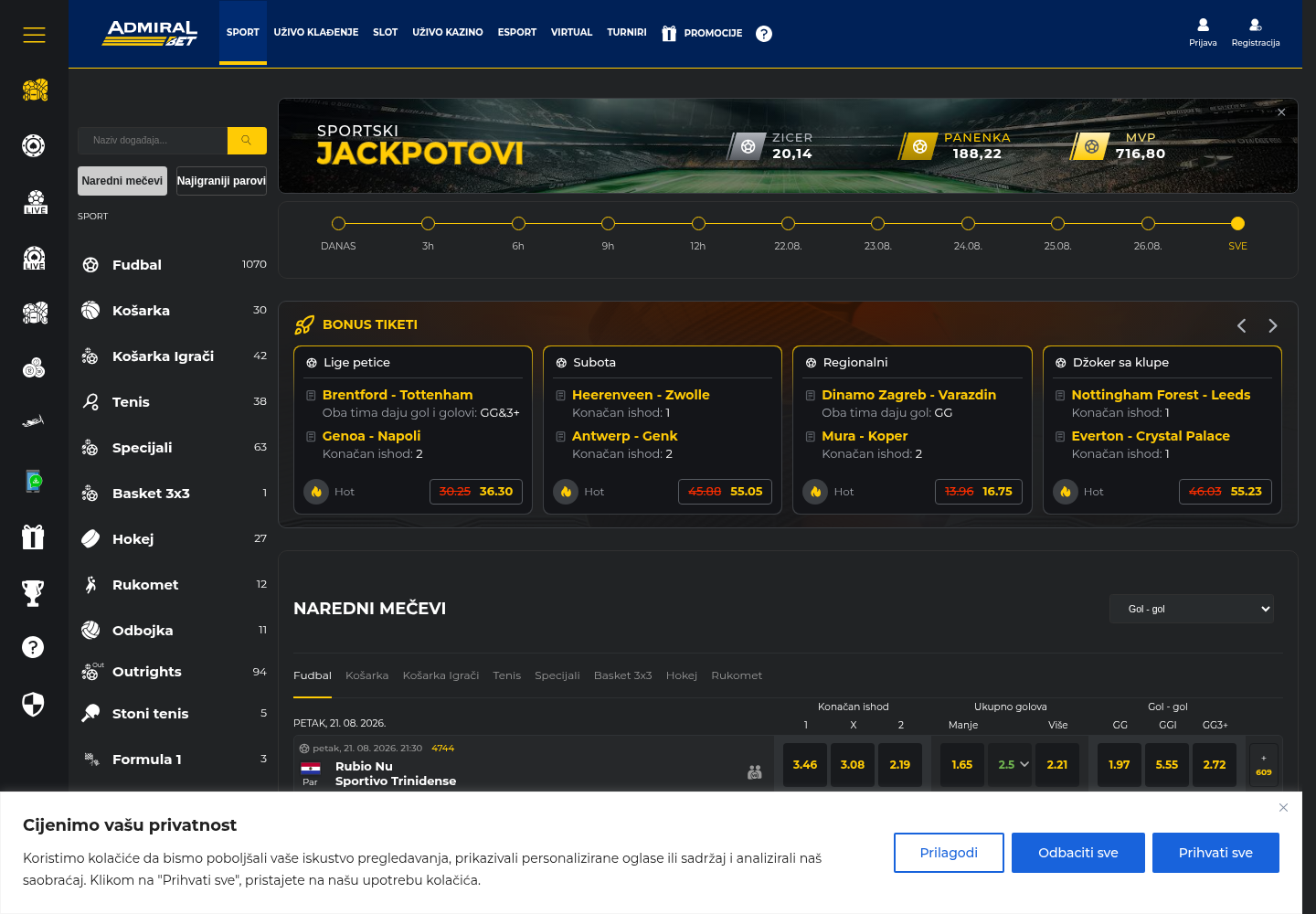Show next bonus tickets with right arrow
Screen dimensions: 1316x914
coord(1273,325)
